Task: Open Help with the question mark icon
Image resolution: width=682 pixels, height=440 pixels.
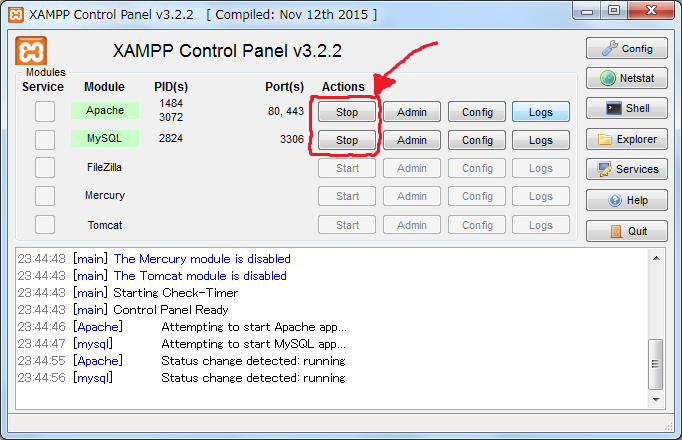Action: 626,200
